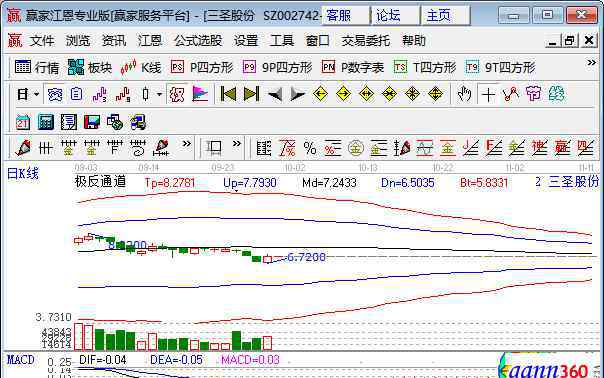
Task: Jump to first record arrow icon
Action: 228,94
